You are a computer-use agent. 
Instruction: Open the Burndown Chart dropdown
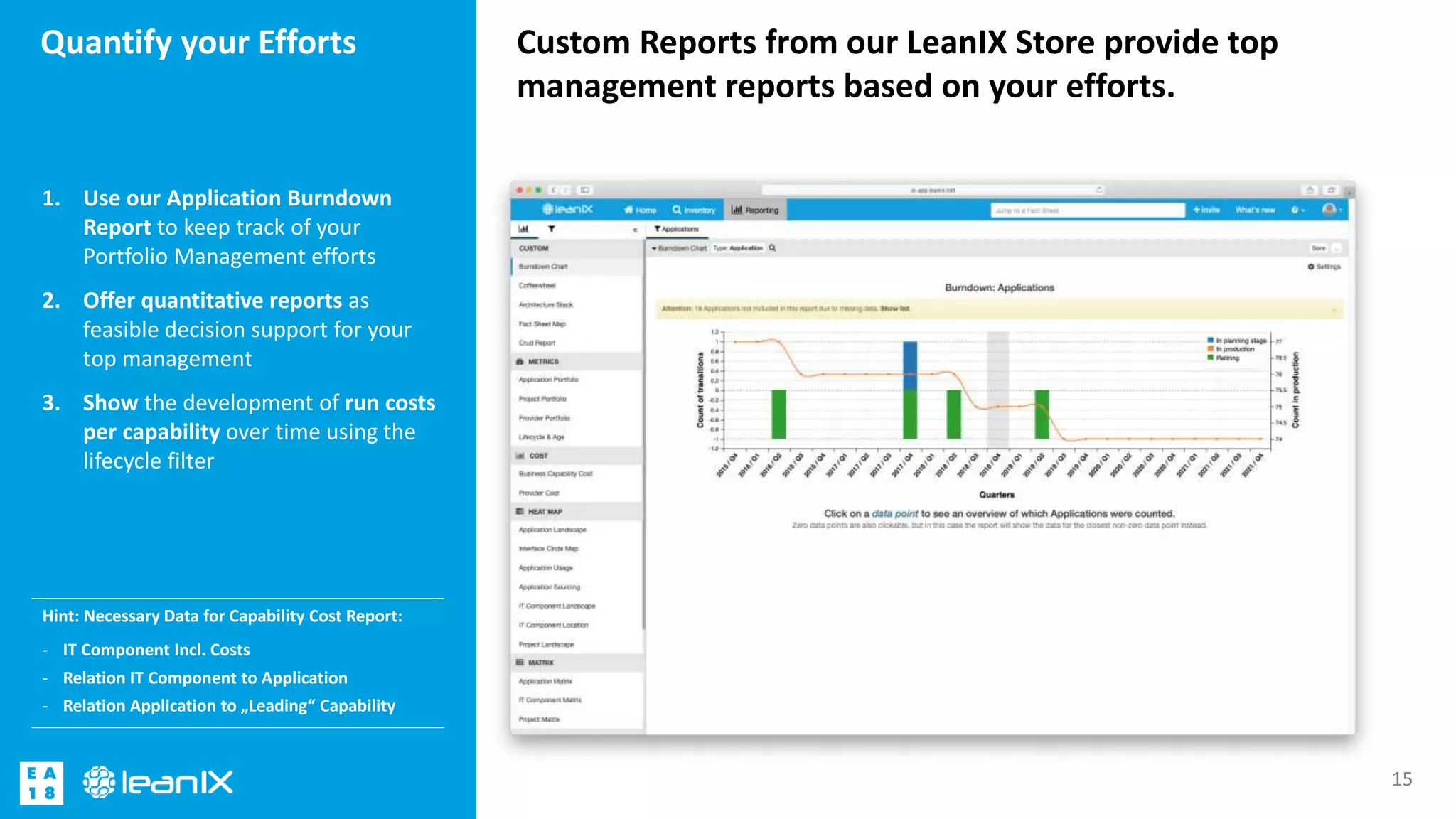tap(679, 248)
